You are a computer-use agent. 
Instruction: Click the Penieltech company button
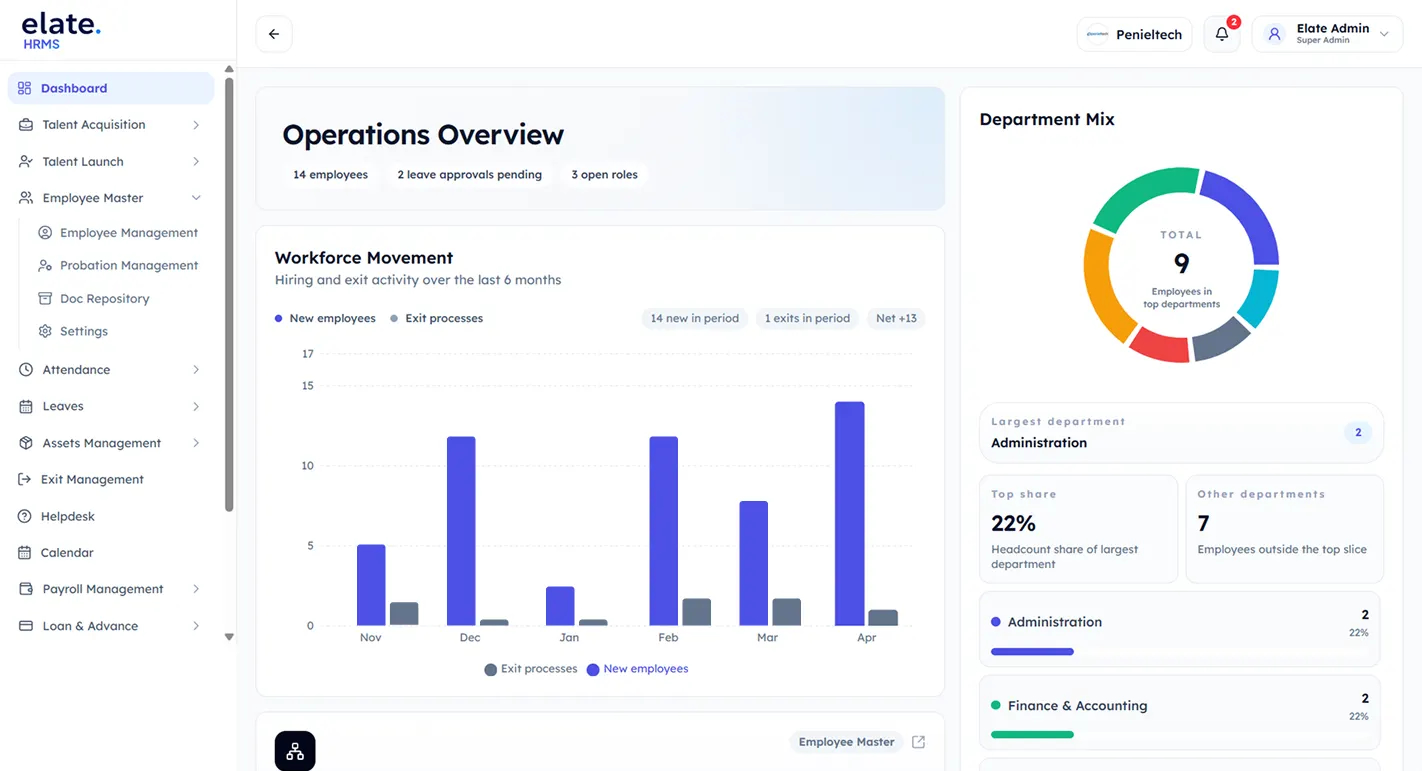coord(1135,34)
